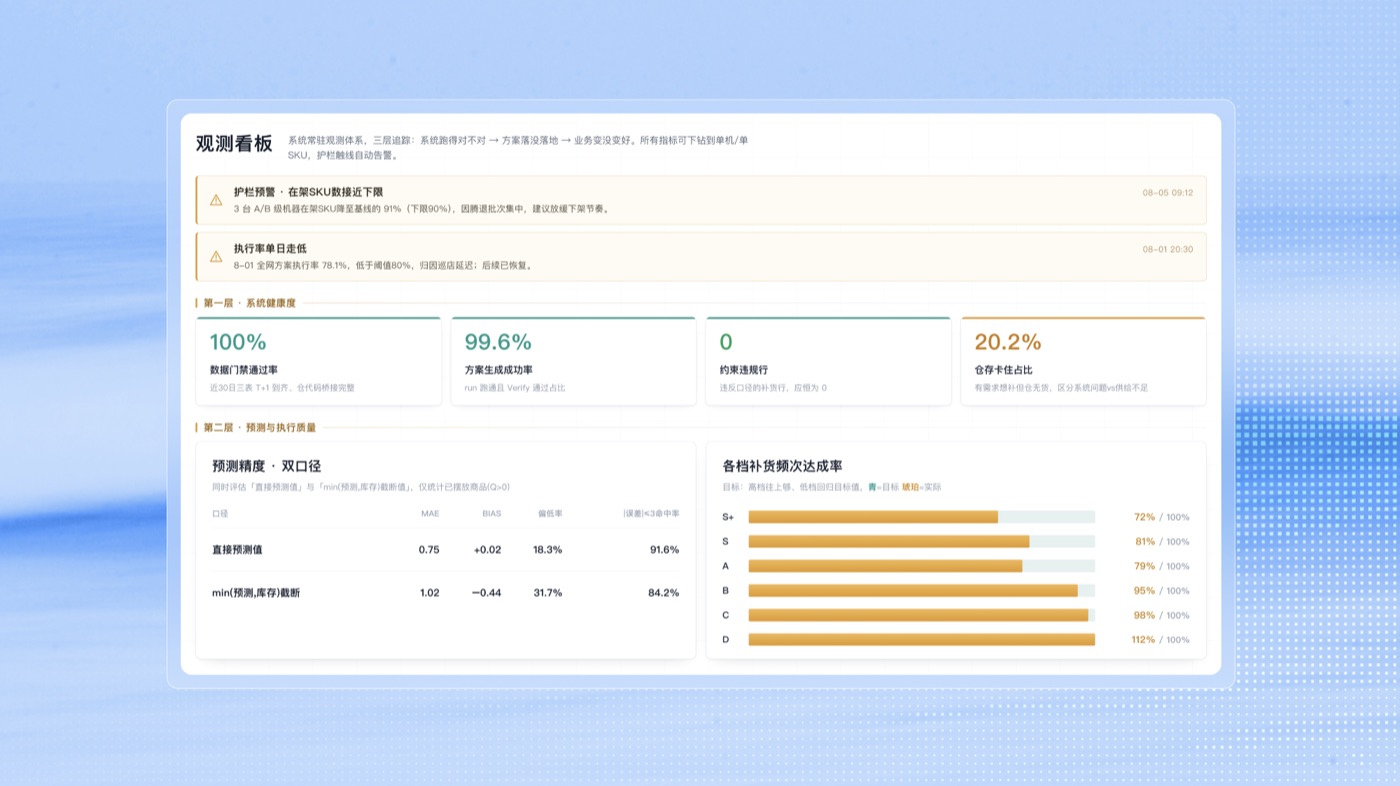
Task: Select the 直接预测值 row label
Action: pos(237,550)
